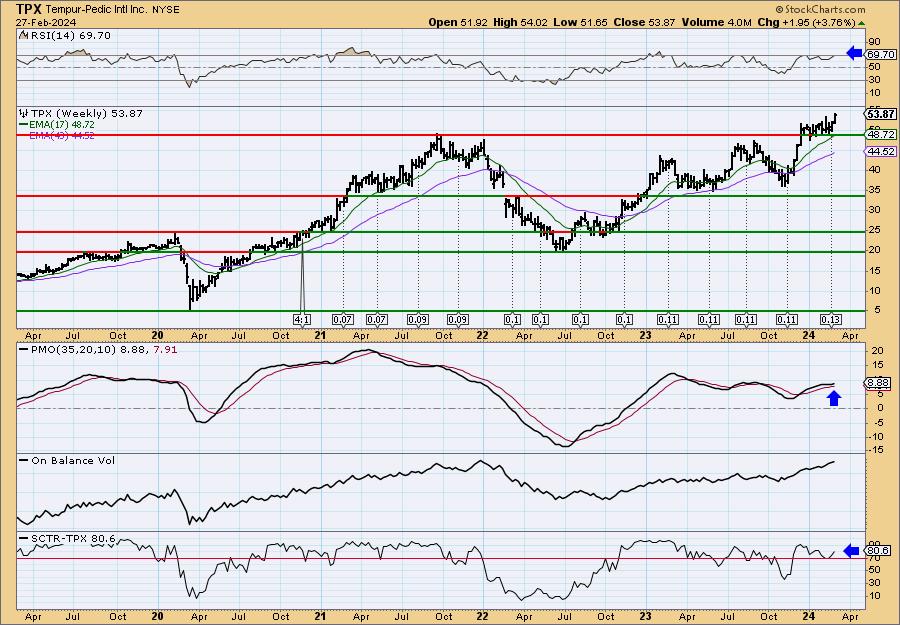Click the green EMA(17) line swatch
Viewport: 900px width, 625px height.
(x=24, y=125)
